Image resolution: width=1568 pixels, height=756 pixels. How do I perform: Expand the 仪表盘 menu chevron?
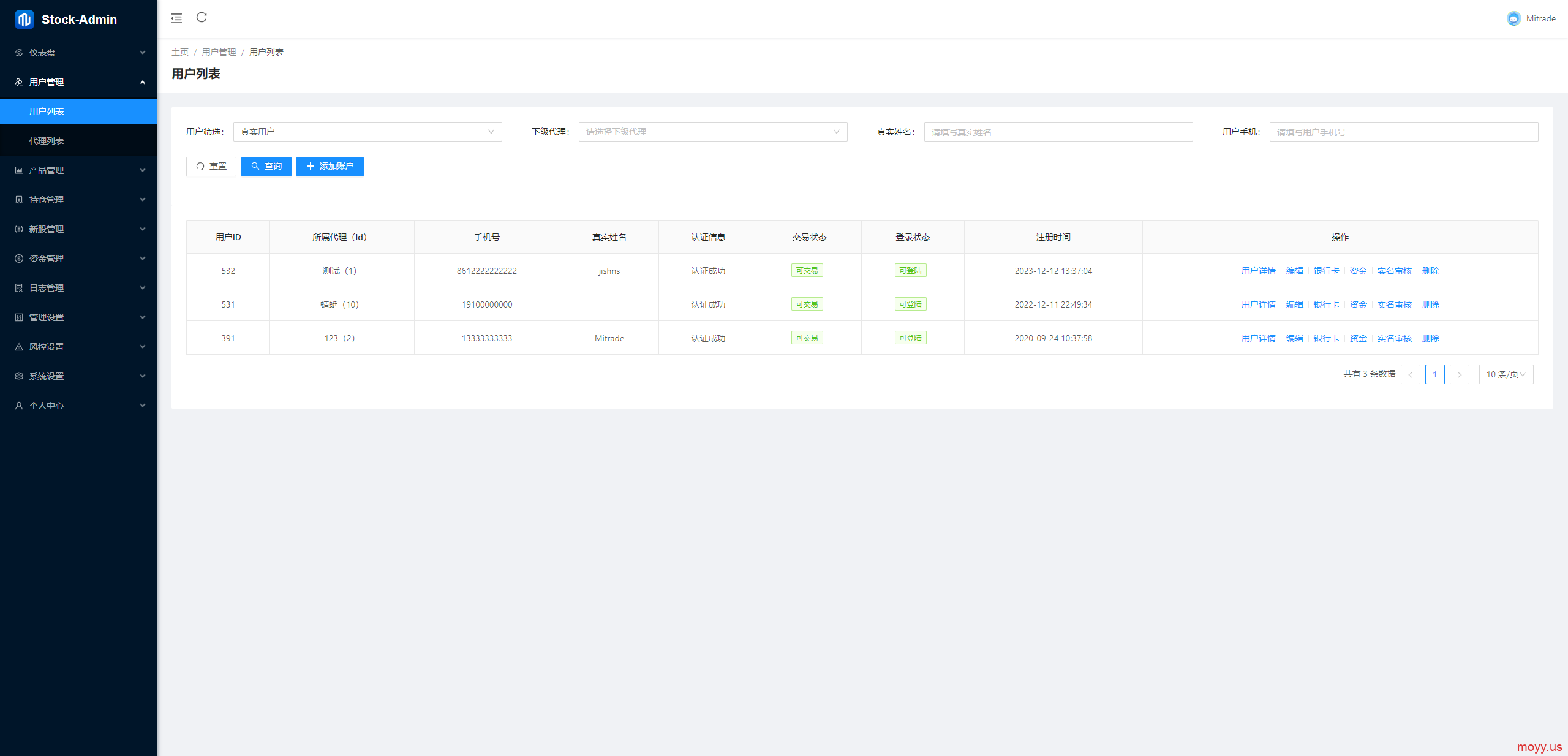(x=143, y=53)
